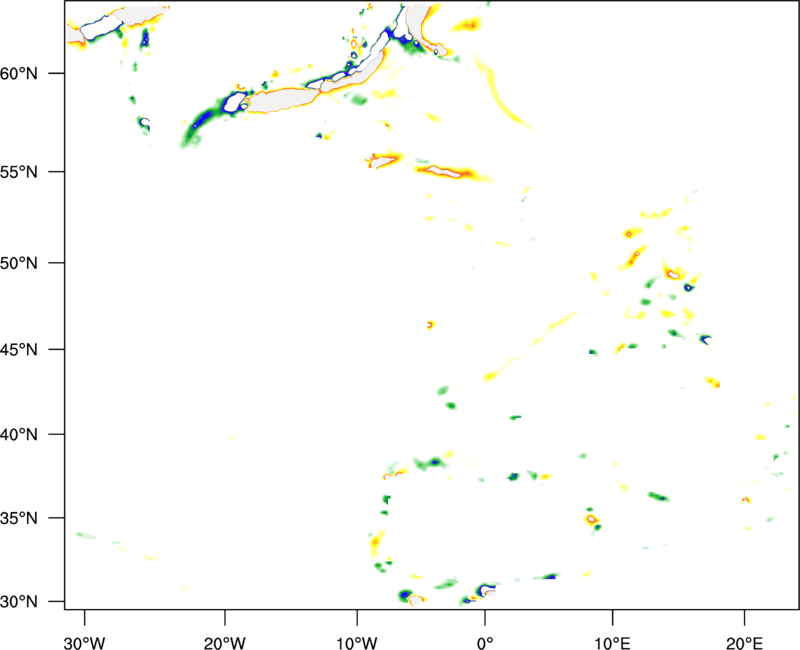Image resolution: width=800 pixels, height=650 pixels.
Task: Click the 40°N latitude label
Action: click(19, 435)
